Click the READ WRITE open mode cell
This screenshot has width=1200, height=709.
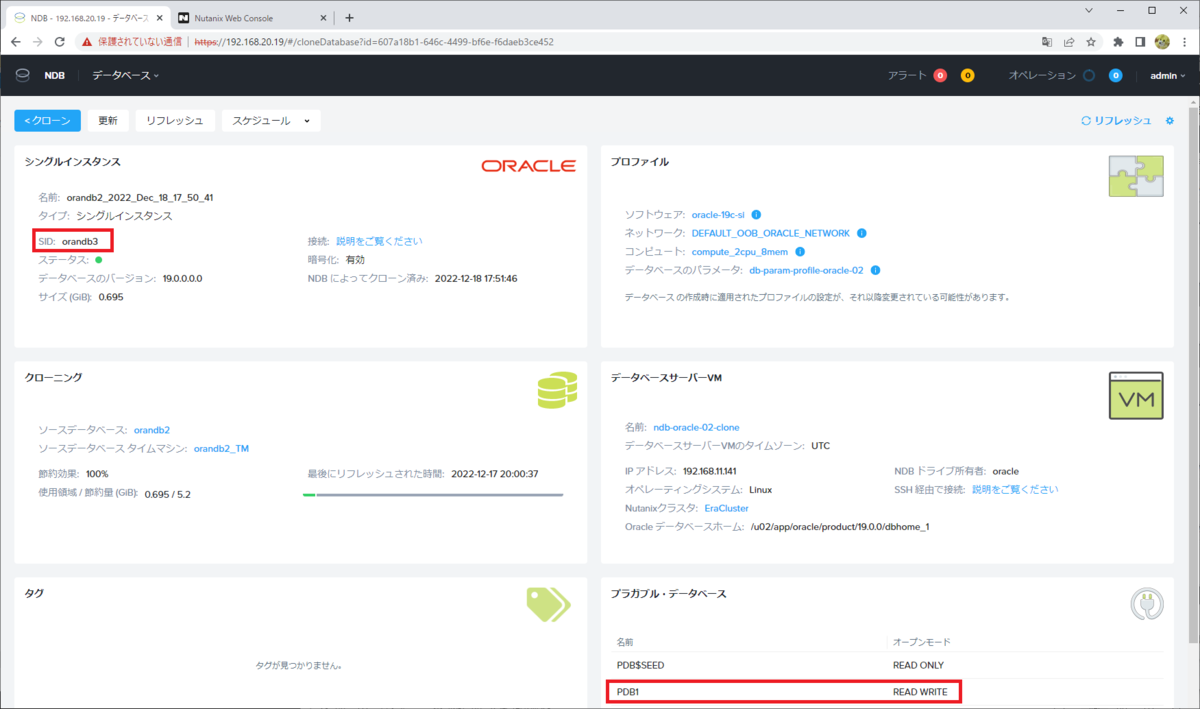919,691
